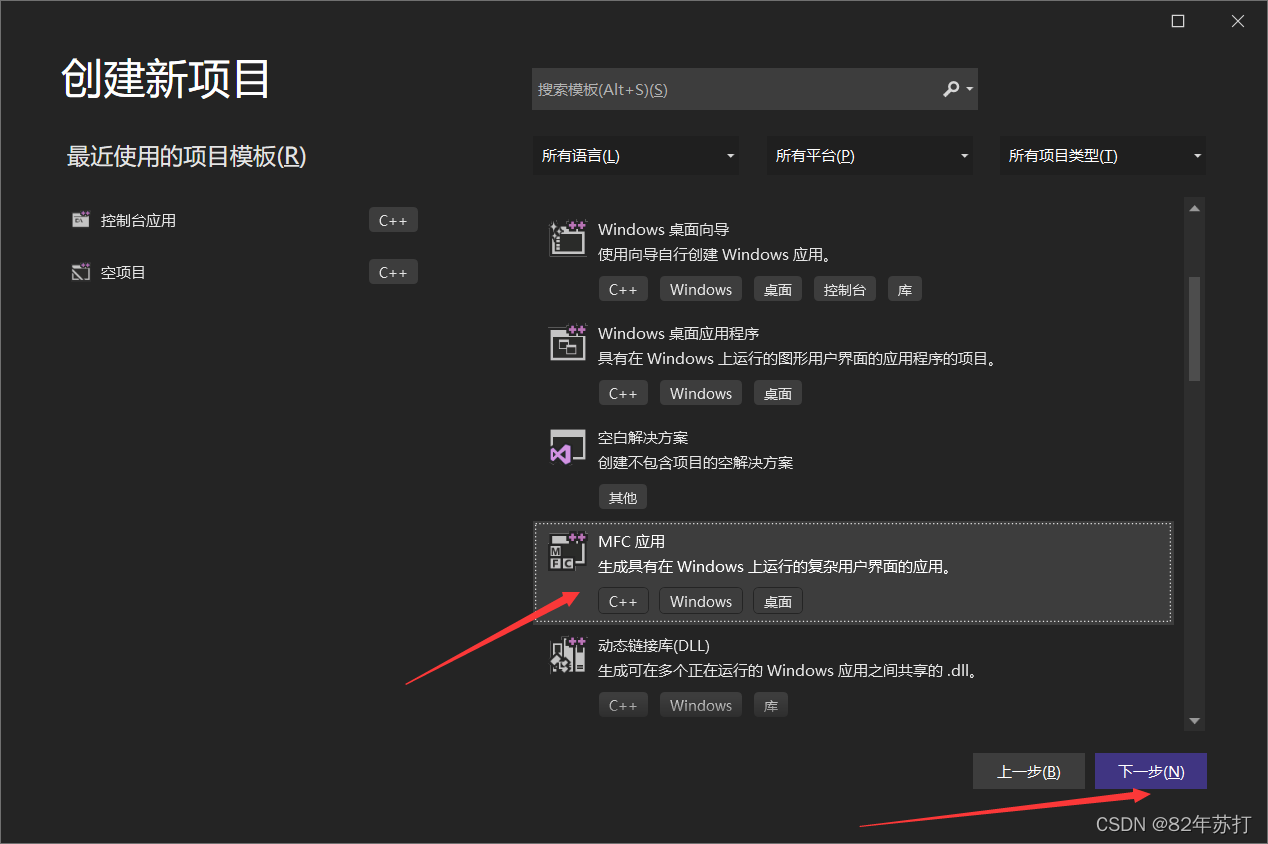Viewport: 1268px width, 844px height.
Task: Open the 所有平台 dropdown
Action: click(869, 155)
